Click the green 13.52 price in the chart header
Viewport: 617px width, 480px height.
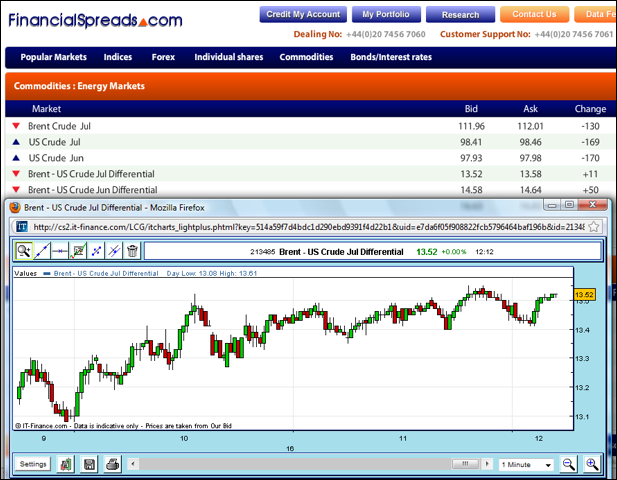pyautogui.click(x=427, y=252)
